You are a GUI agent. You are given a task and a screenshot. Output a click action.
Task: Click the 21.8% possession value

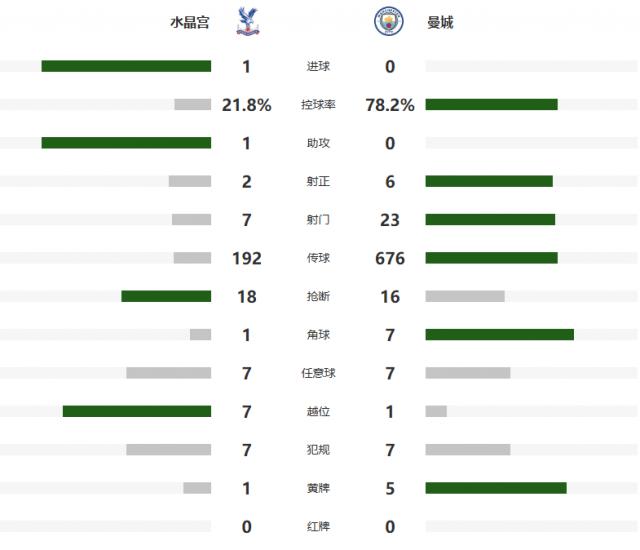click(x=246, y=105)
